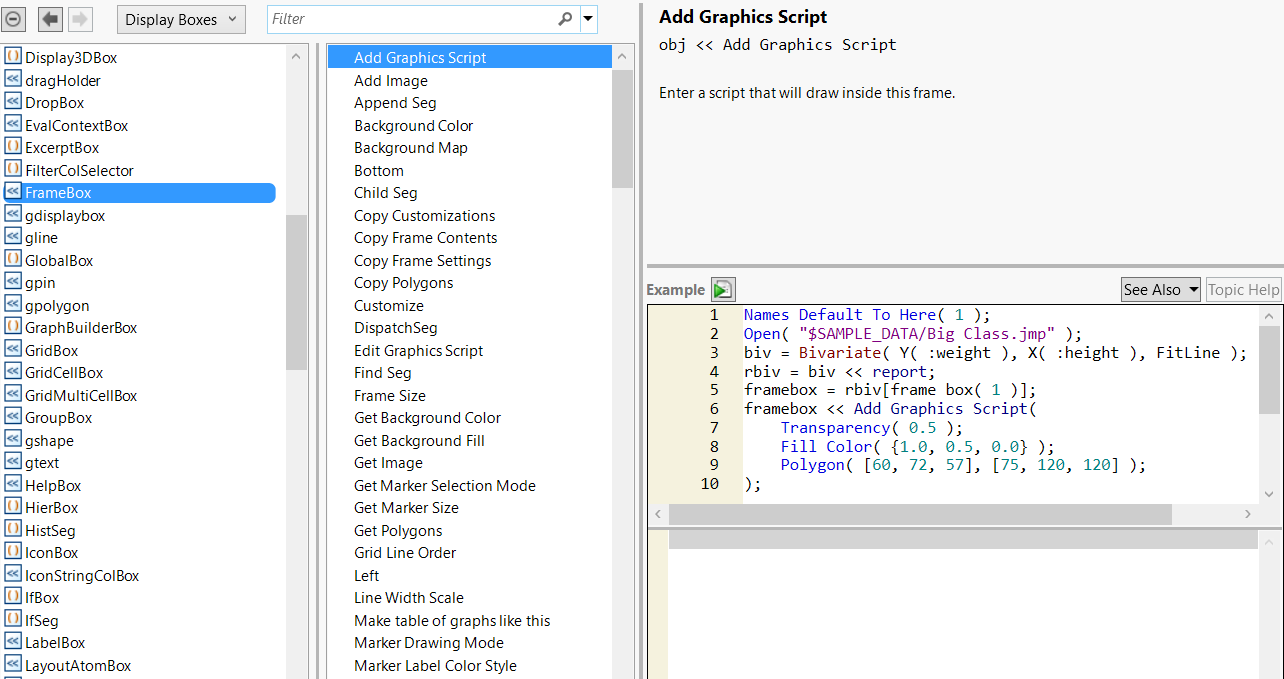Click the forward navigation arrow
1284x679 pixels.
(x=80, y=19)
